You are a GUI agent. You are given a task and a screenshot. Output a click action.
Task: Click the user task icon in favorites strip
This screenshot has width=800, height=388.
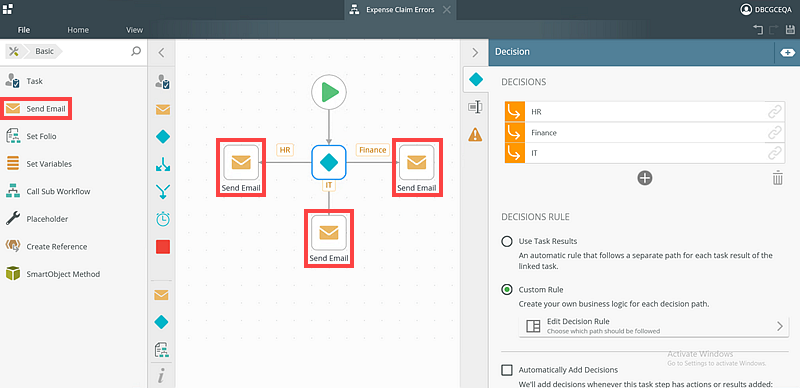(x=162, y=82)
